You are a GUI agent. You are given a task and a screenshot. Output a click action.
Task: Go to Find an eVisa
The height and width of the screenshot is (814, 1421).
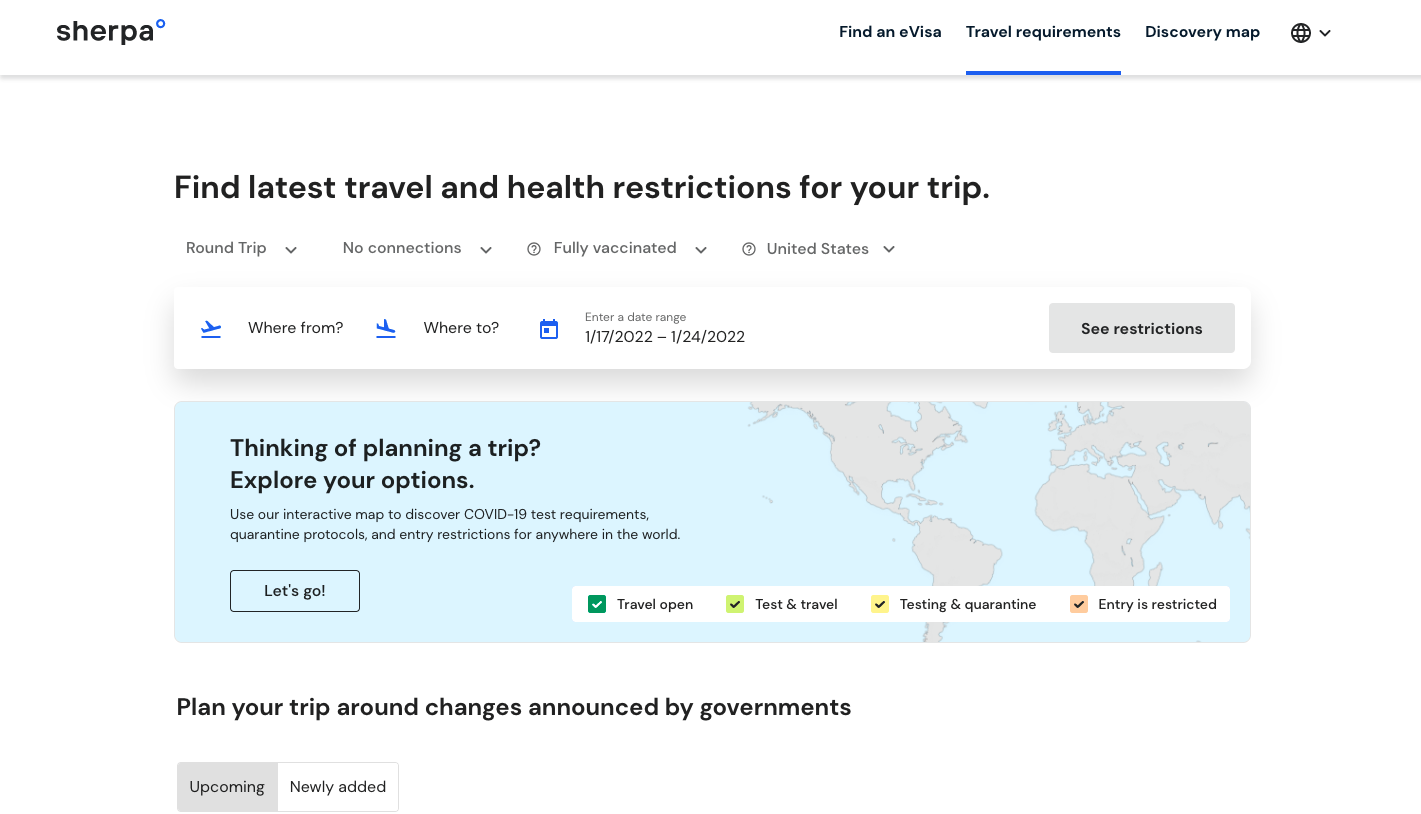coord(889,32)
